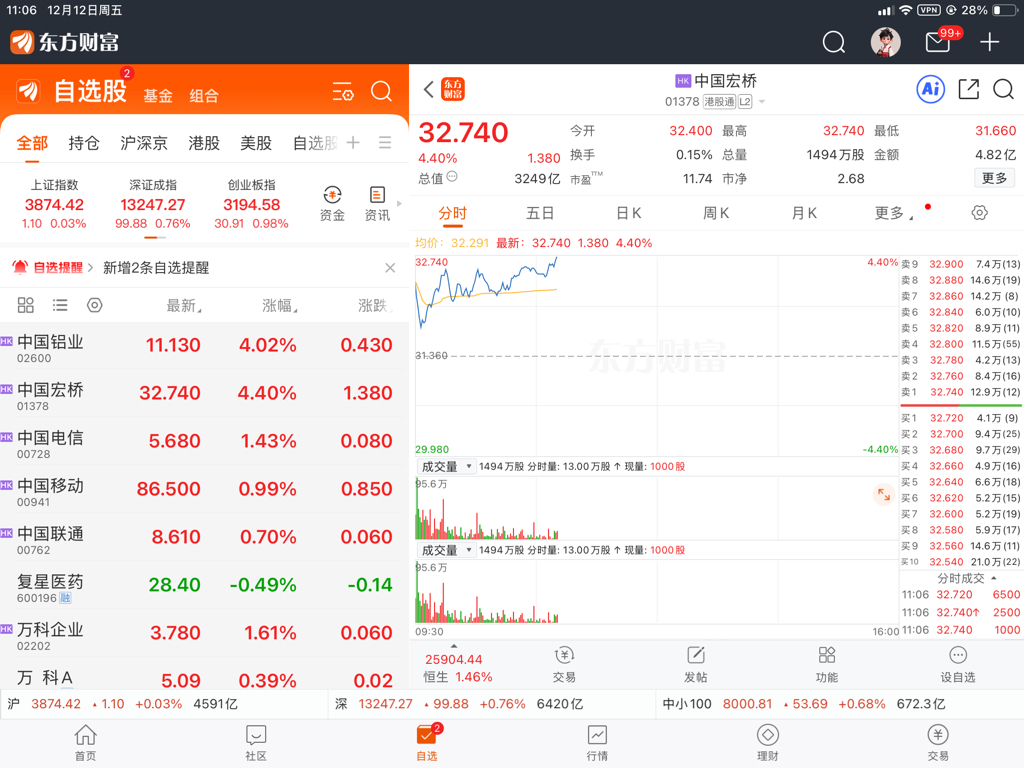Open the 资讯 news icon
Image resolution: width=1024 pixels, height=768 pixels.
[377, 204]
